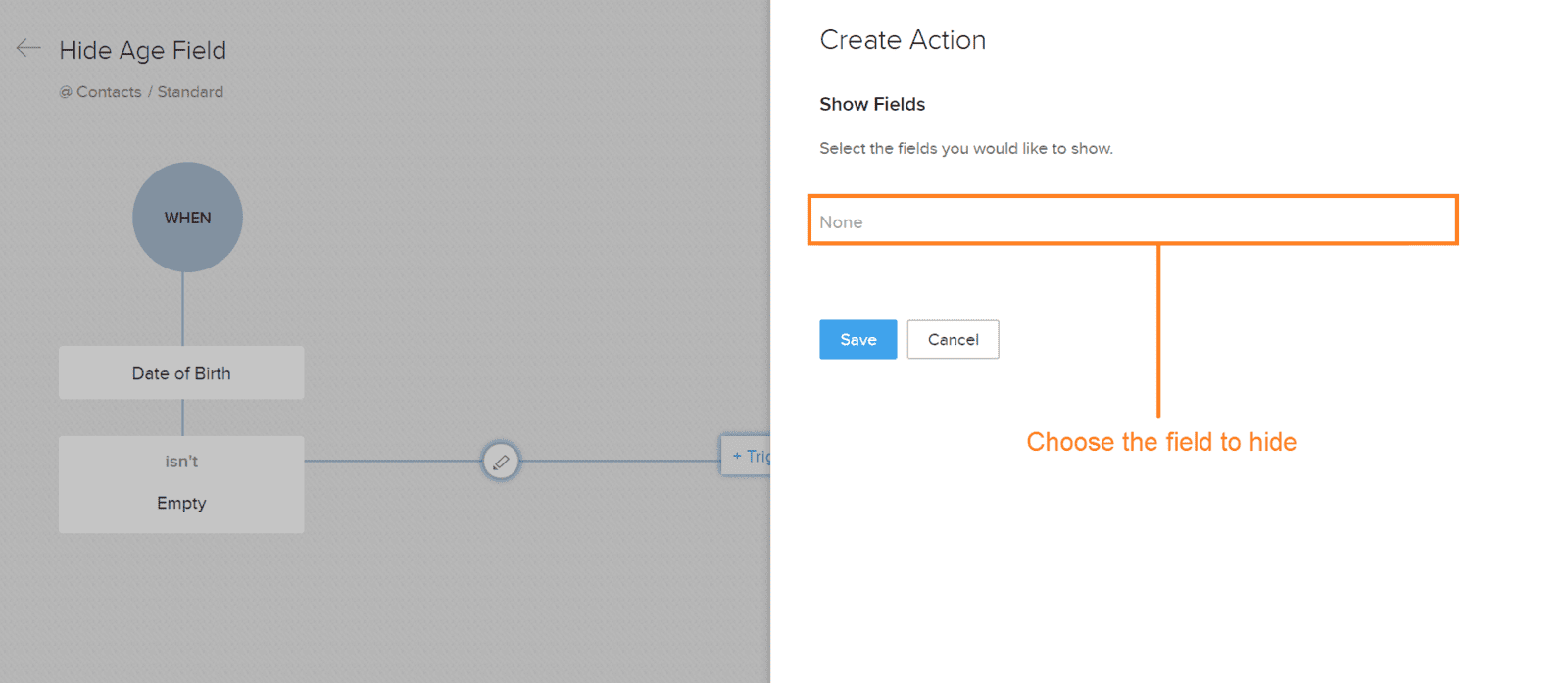Click the WHEN circle node
The width and height of the screenshot is (1568, 683).
187,218
